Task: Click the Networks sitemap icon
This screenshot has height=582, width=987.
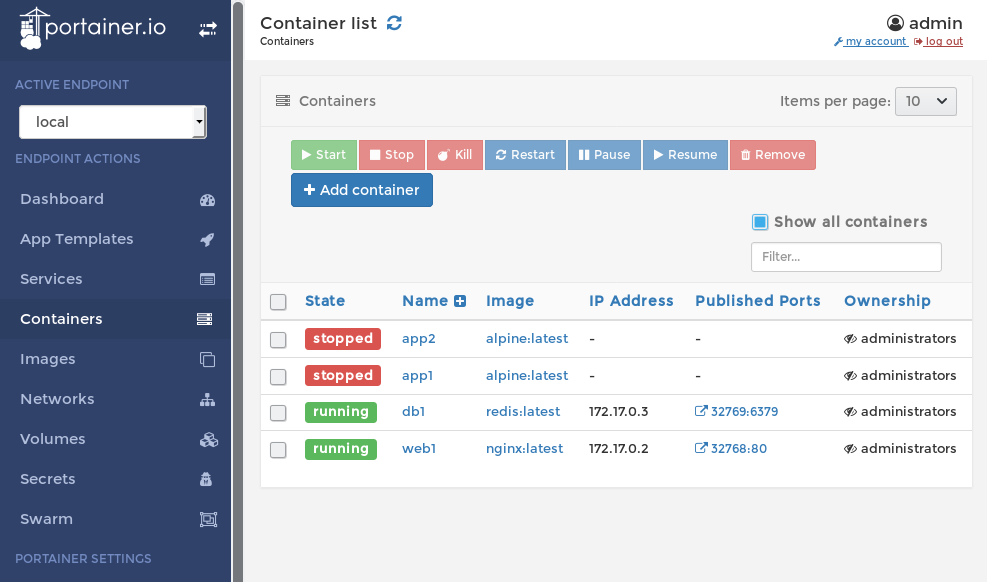Action: coord(207,399)
